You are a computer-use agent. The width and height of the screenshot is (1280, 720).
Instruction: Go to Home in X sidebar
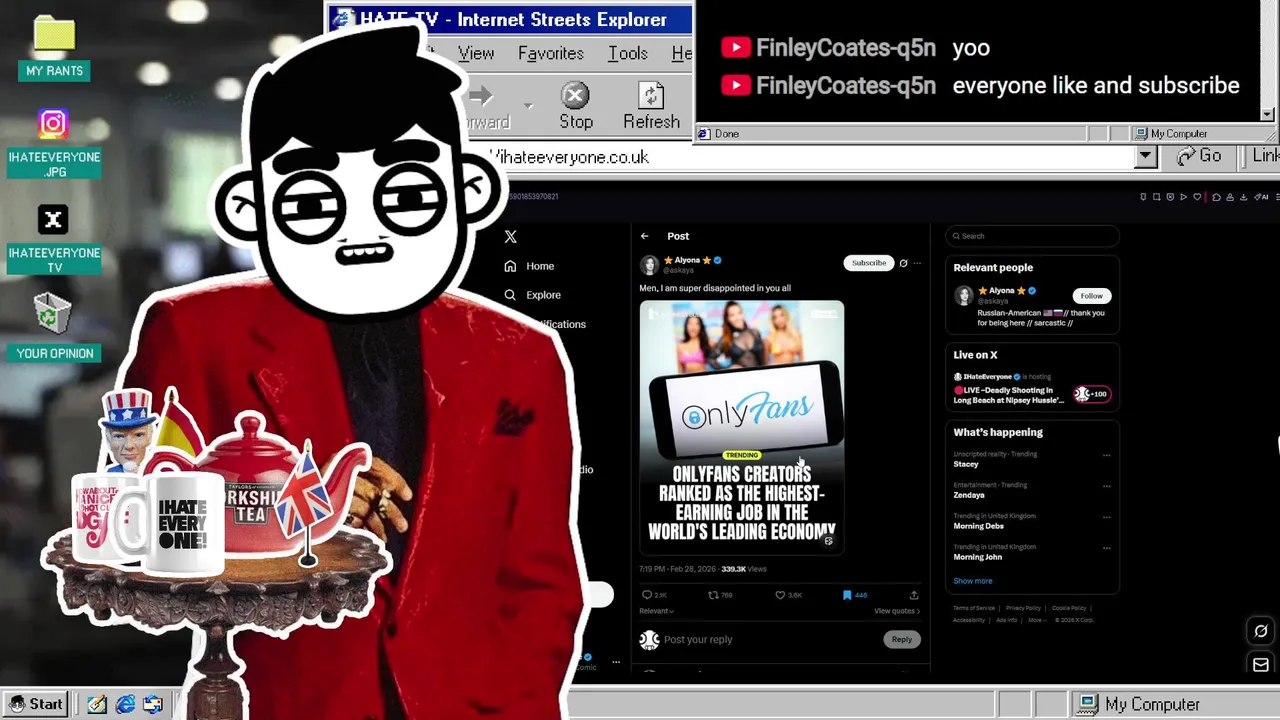pyautogui.click(x=529, y=266)
